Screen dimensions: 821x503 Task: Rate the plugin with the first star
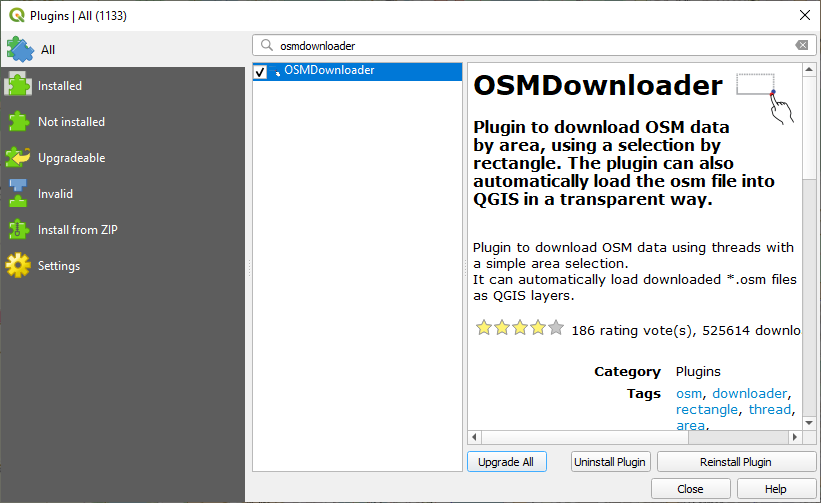(x=484, y=328)
